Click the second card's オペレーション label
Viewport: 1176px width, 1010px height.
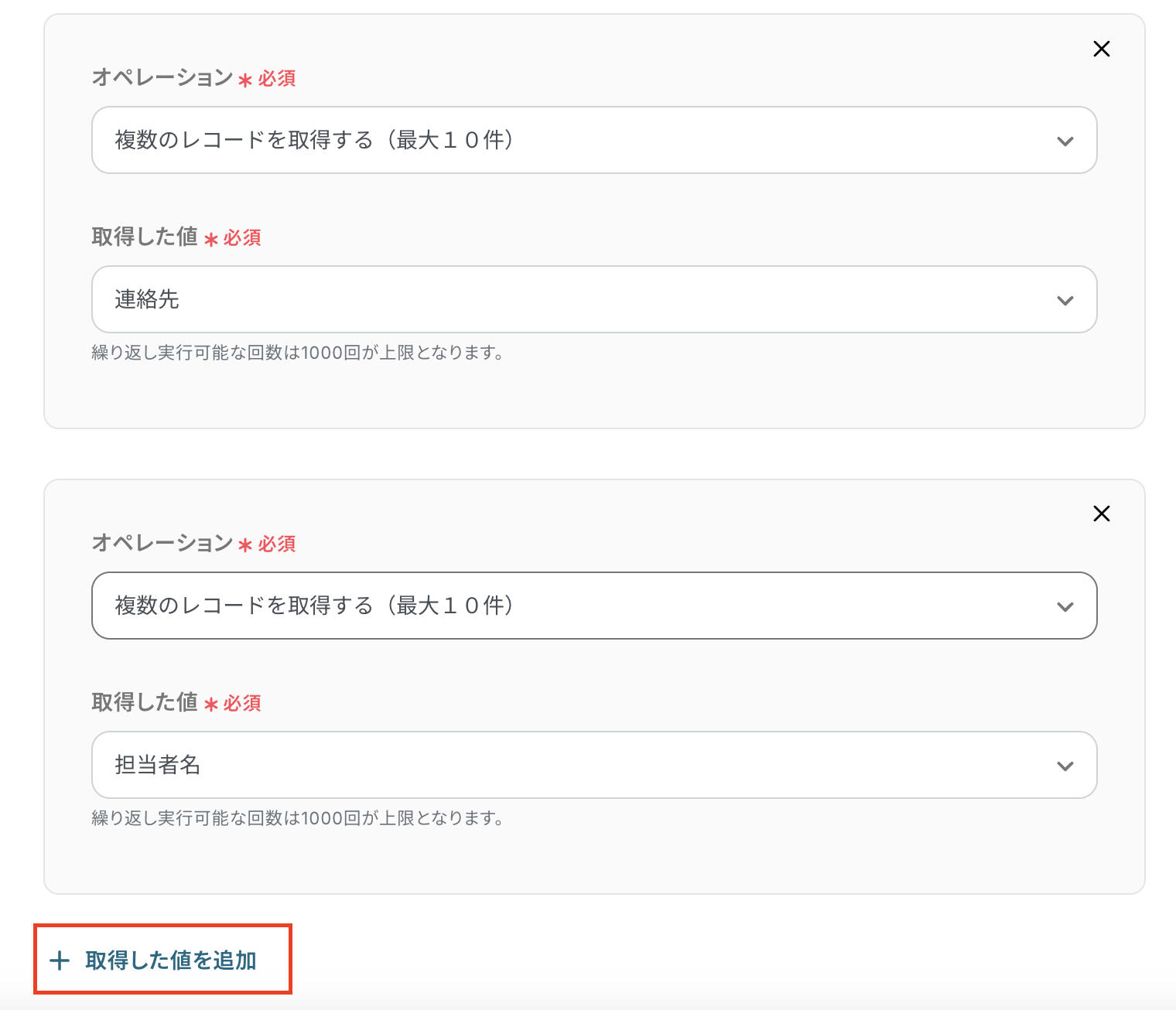pos(162,544)
